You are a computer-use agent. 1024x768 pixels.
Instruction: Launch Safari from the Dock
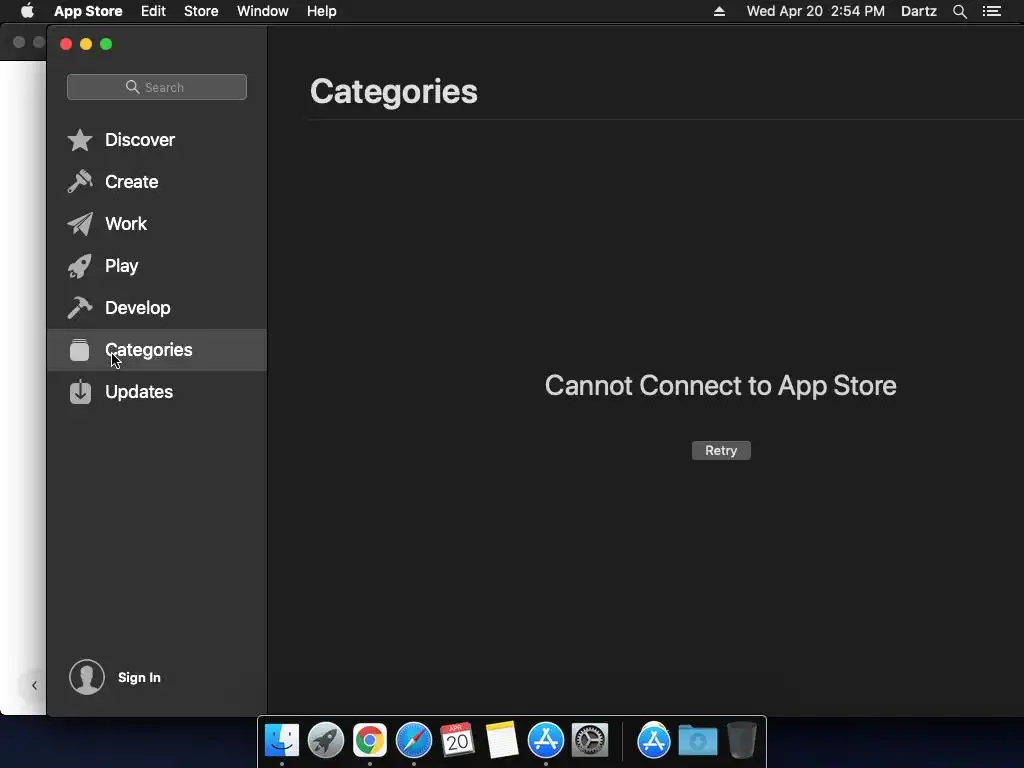pos(414,740)
